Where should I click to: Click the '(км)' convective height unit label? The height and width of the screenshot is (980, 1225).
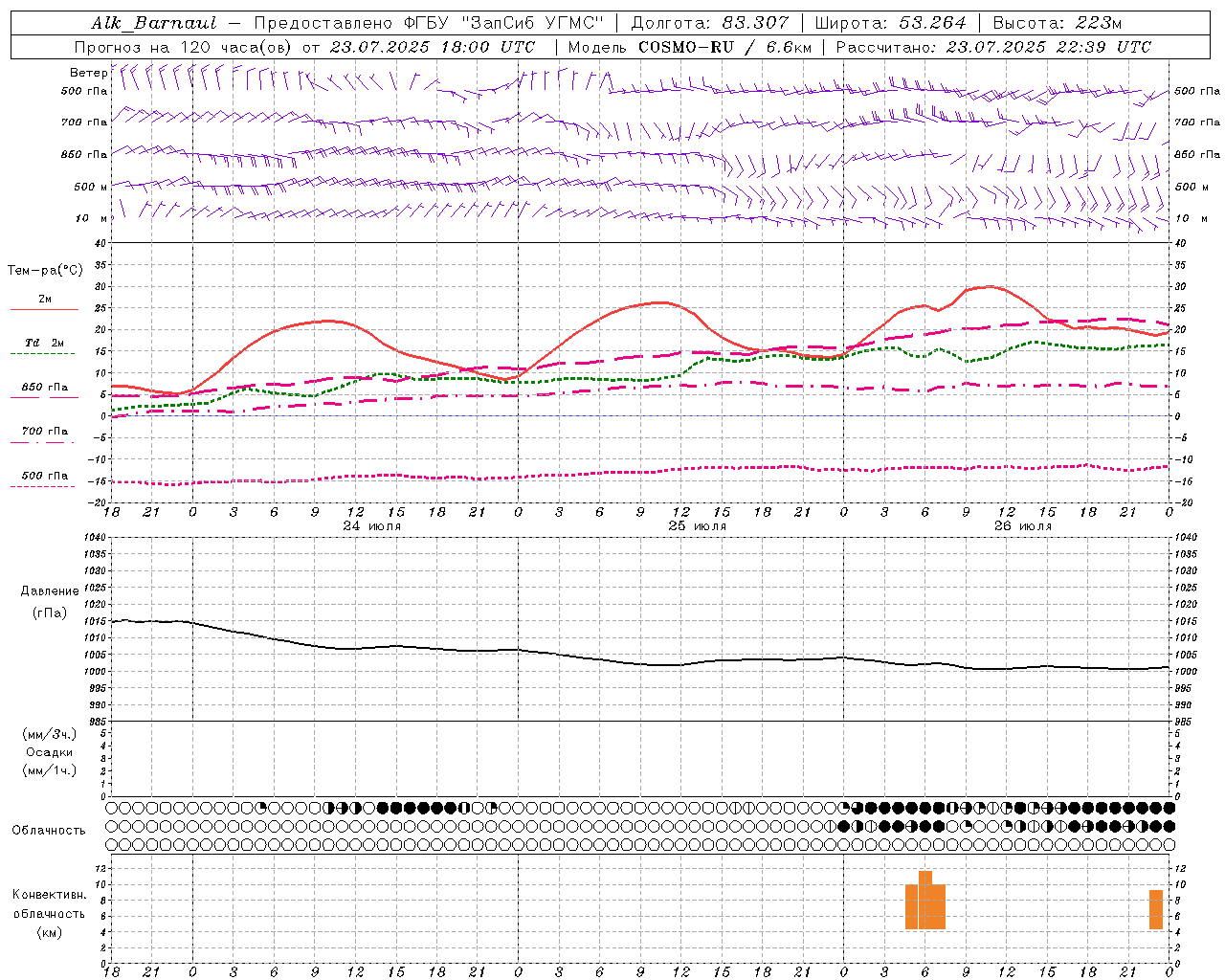(x=49, y=932)
